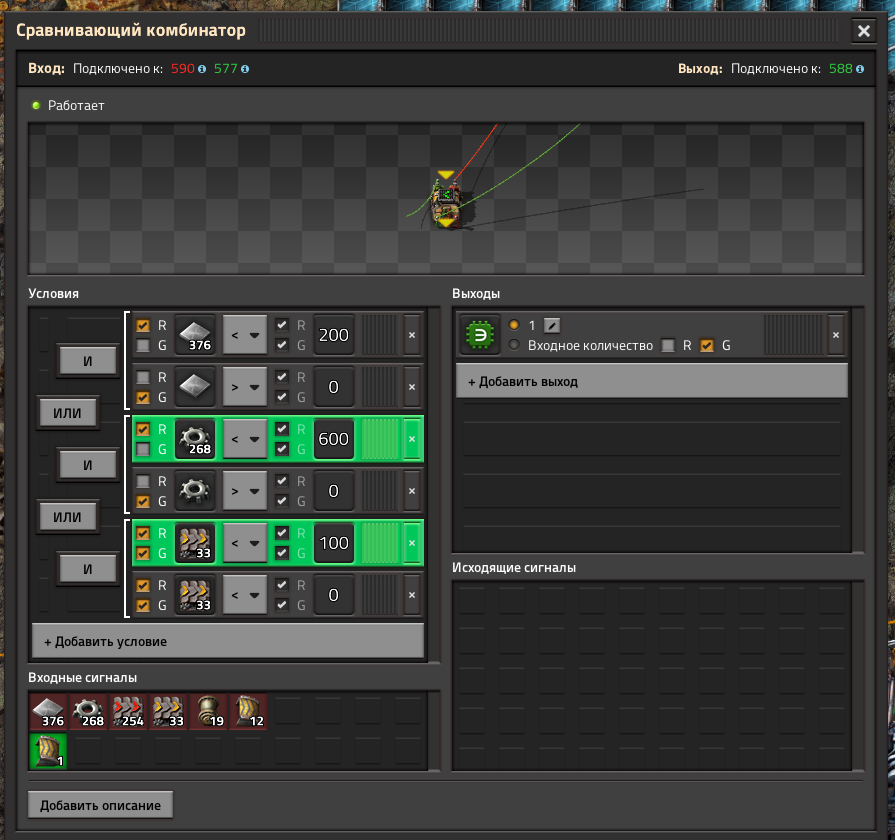Toggle G checkbox left of gear 268

143,449
